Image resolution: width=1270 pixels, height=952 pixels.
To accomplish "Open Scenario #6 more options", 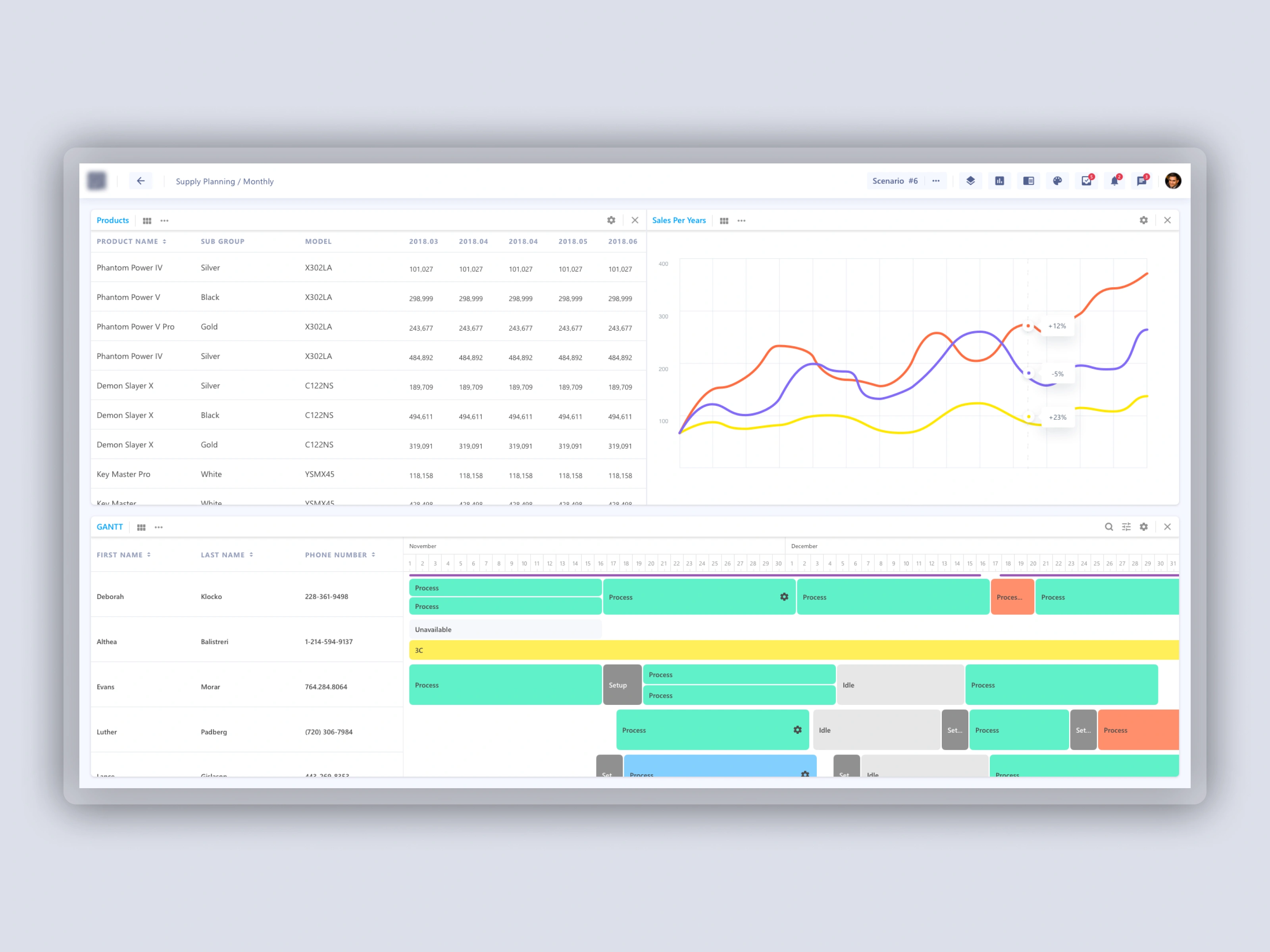I will click(936, 181).
